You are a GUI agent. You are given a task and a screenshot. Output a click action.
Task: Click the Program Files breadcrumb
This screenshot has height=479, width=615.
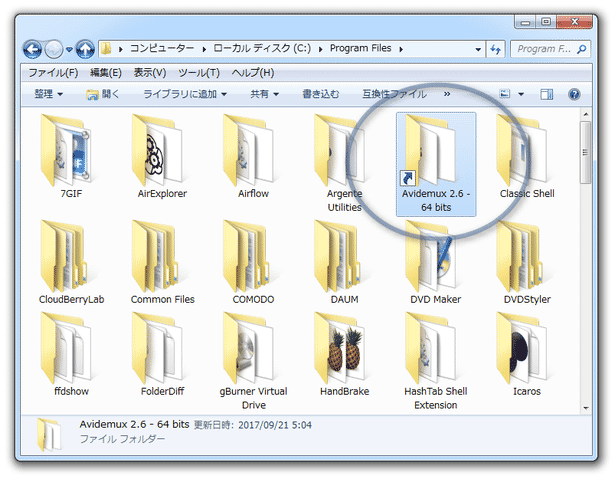360,49
